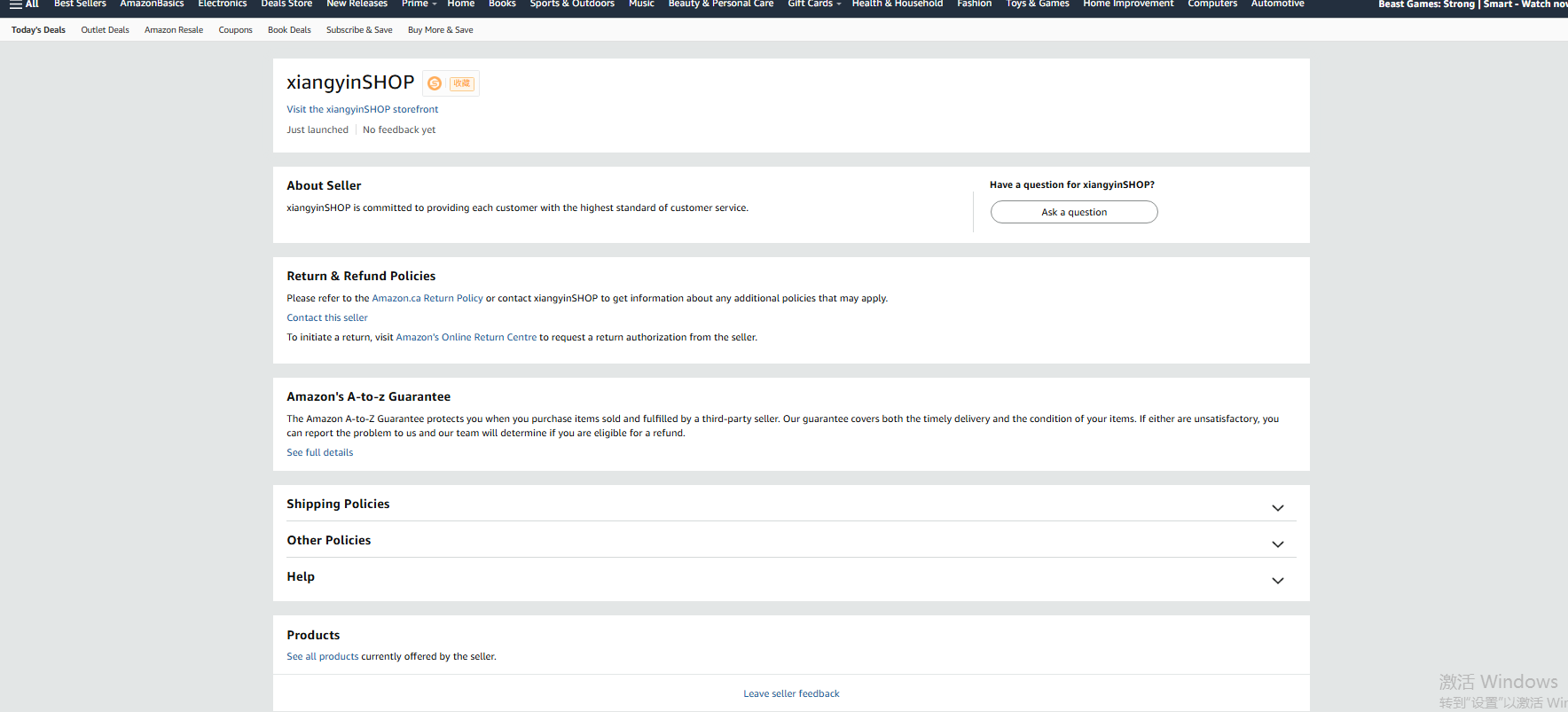Open the Deals Store nav item

(286, 4)
